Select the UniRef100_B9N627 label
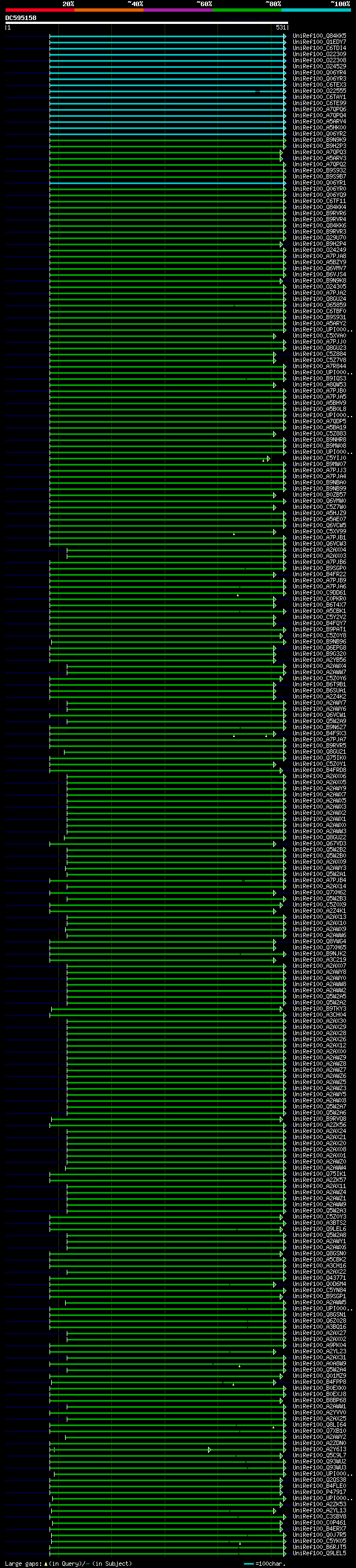Image resolution: width=356 pixels, height=1568 pixels. coord(319,727)
